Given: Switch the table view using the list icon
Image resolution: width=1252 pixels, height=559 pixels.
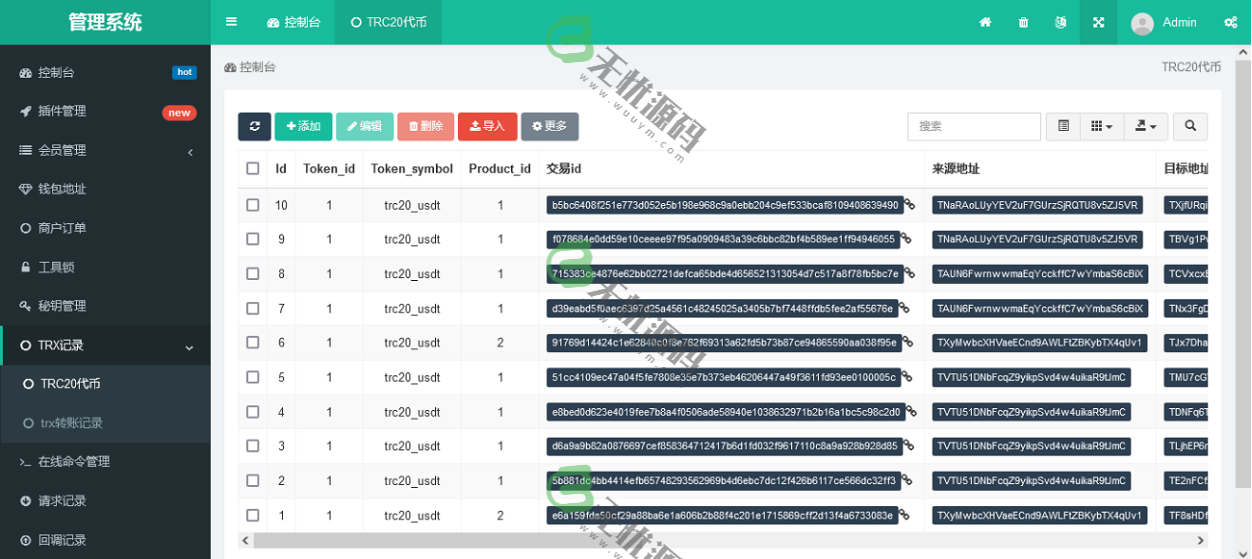Looking at the screenshot, I should pyautogui.click(x=1063, y=126).
